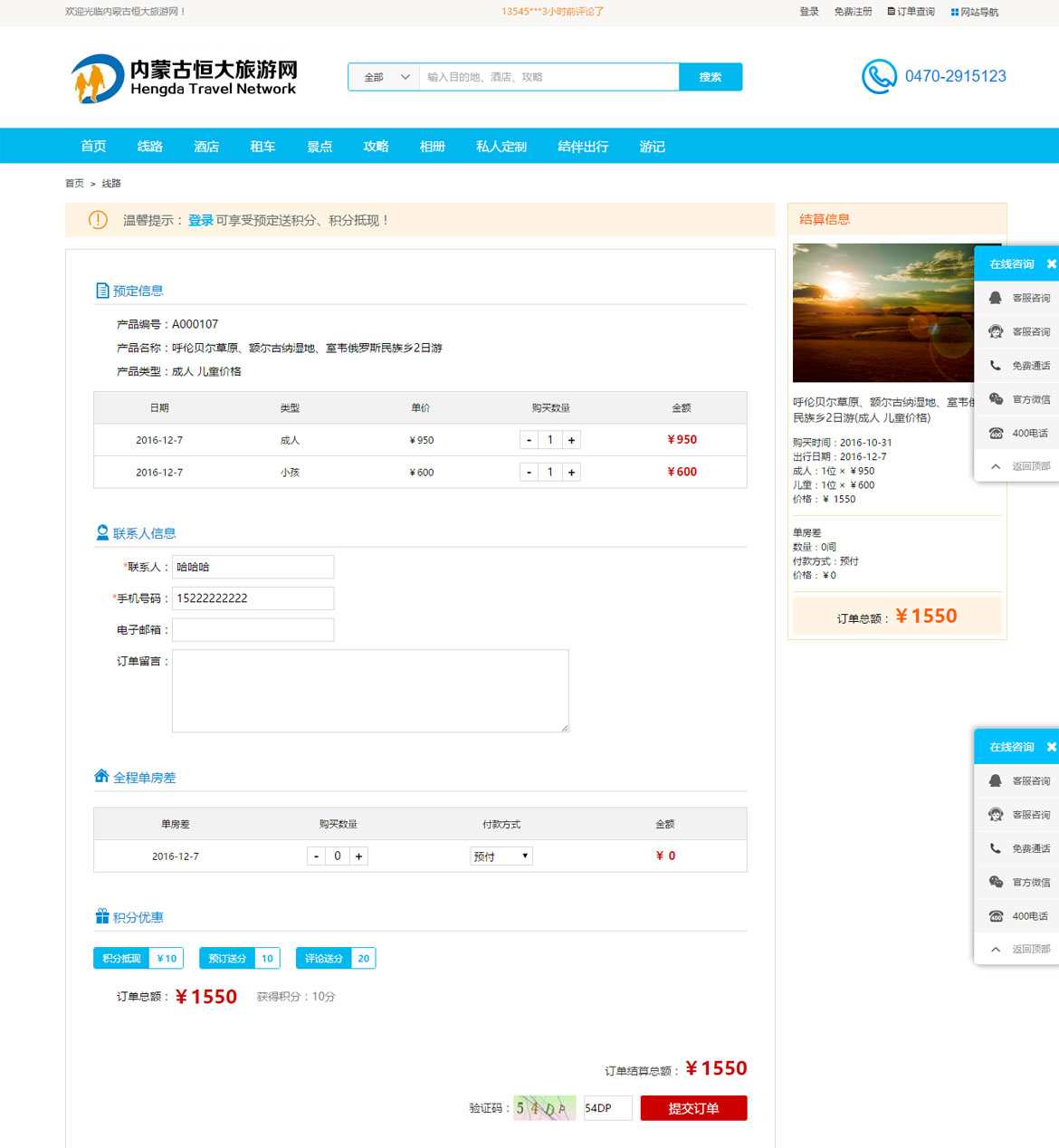
Task: Open the search category dropdown 全部
Action: 385,77
